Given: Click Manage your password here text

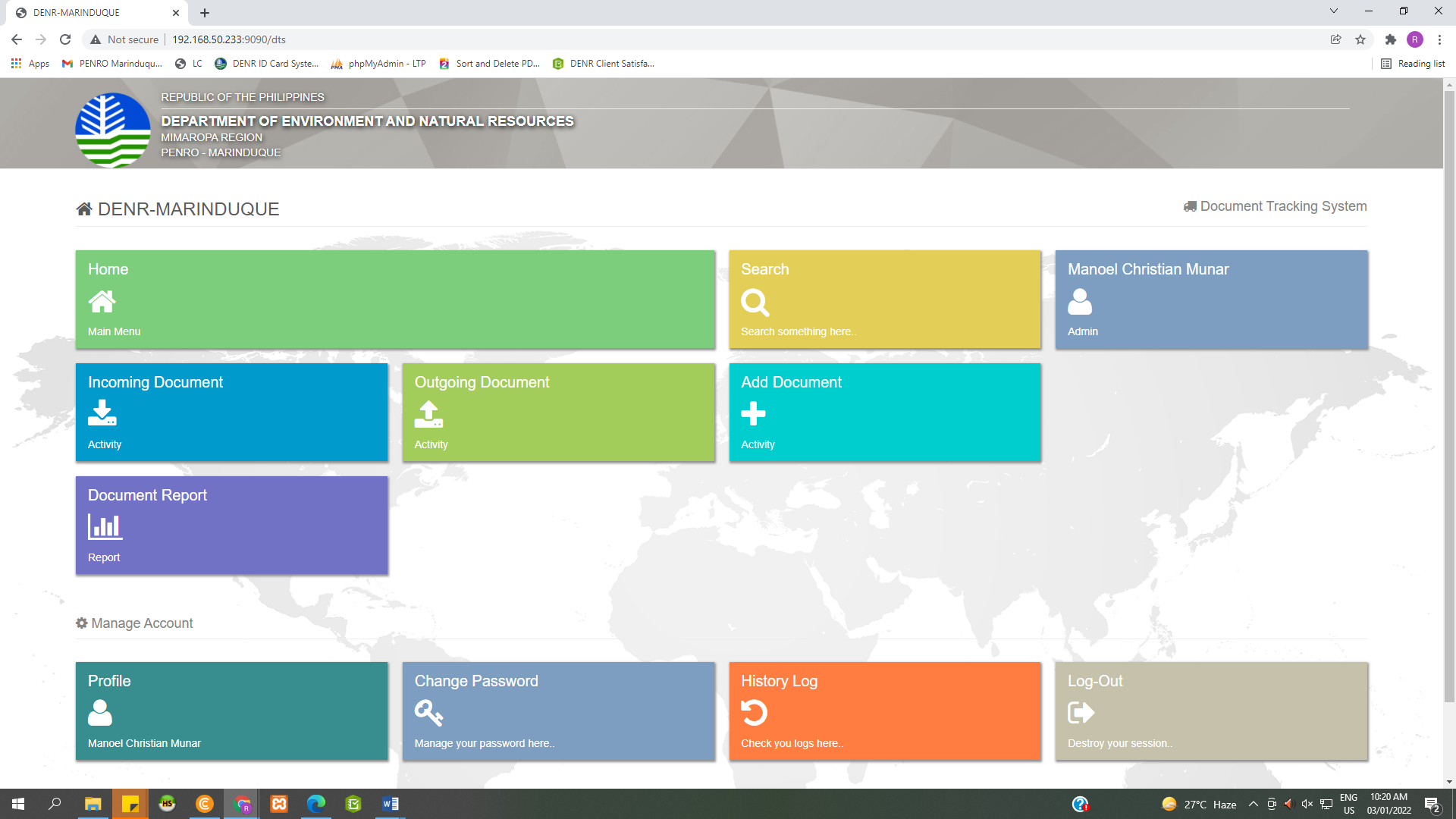Looking at the screenshot, I should pos(484,743).
